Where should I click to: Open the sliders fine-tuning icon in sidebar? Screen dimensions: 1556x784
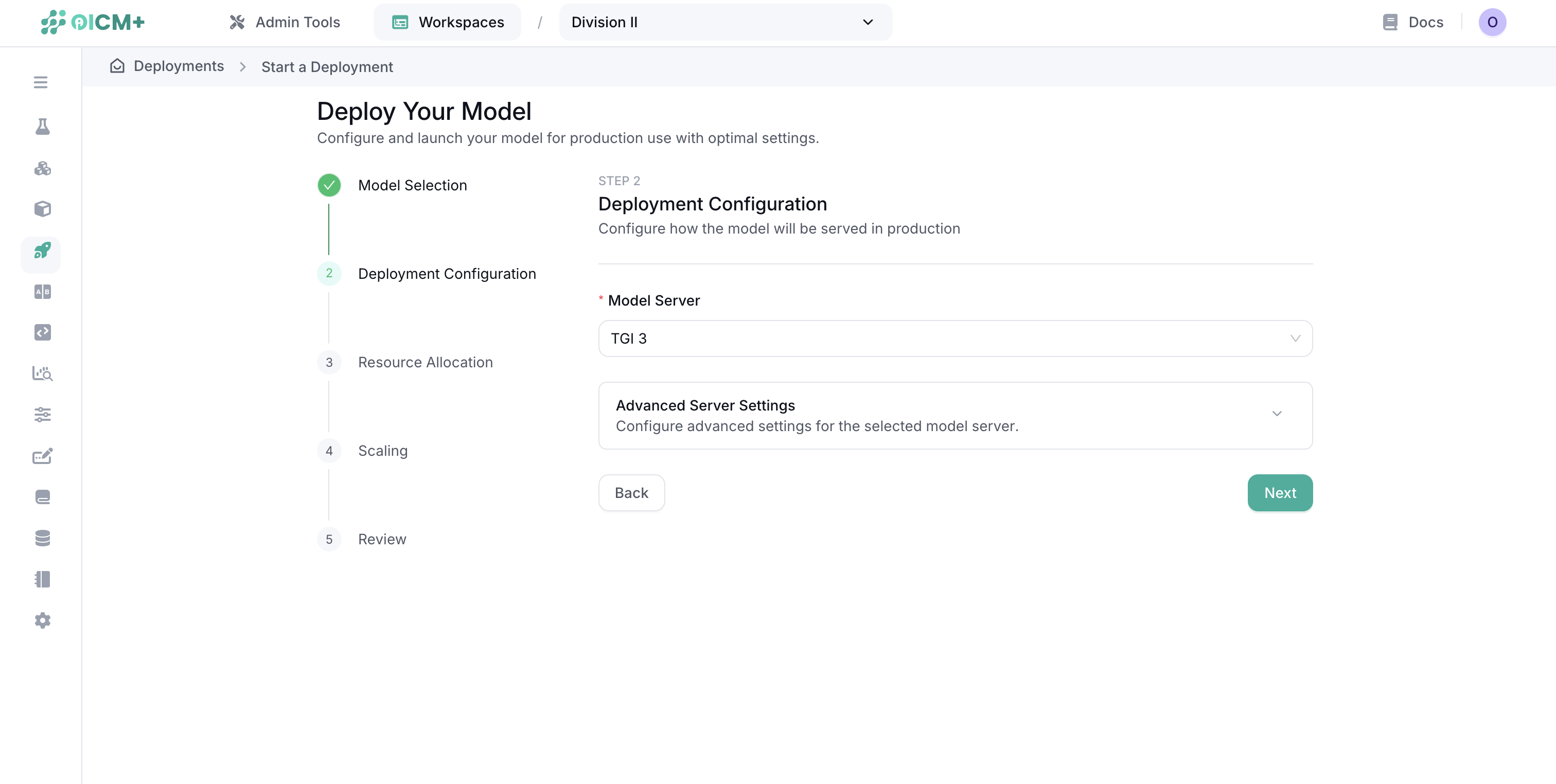(42, 415)
